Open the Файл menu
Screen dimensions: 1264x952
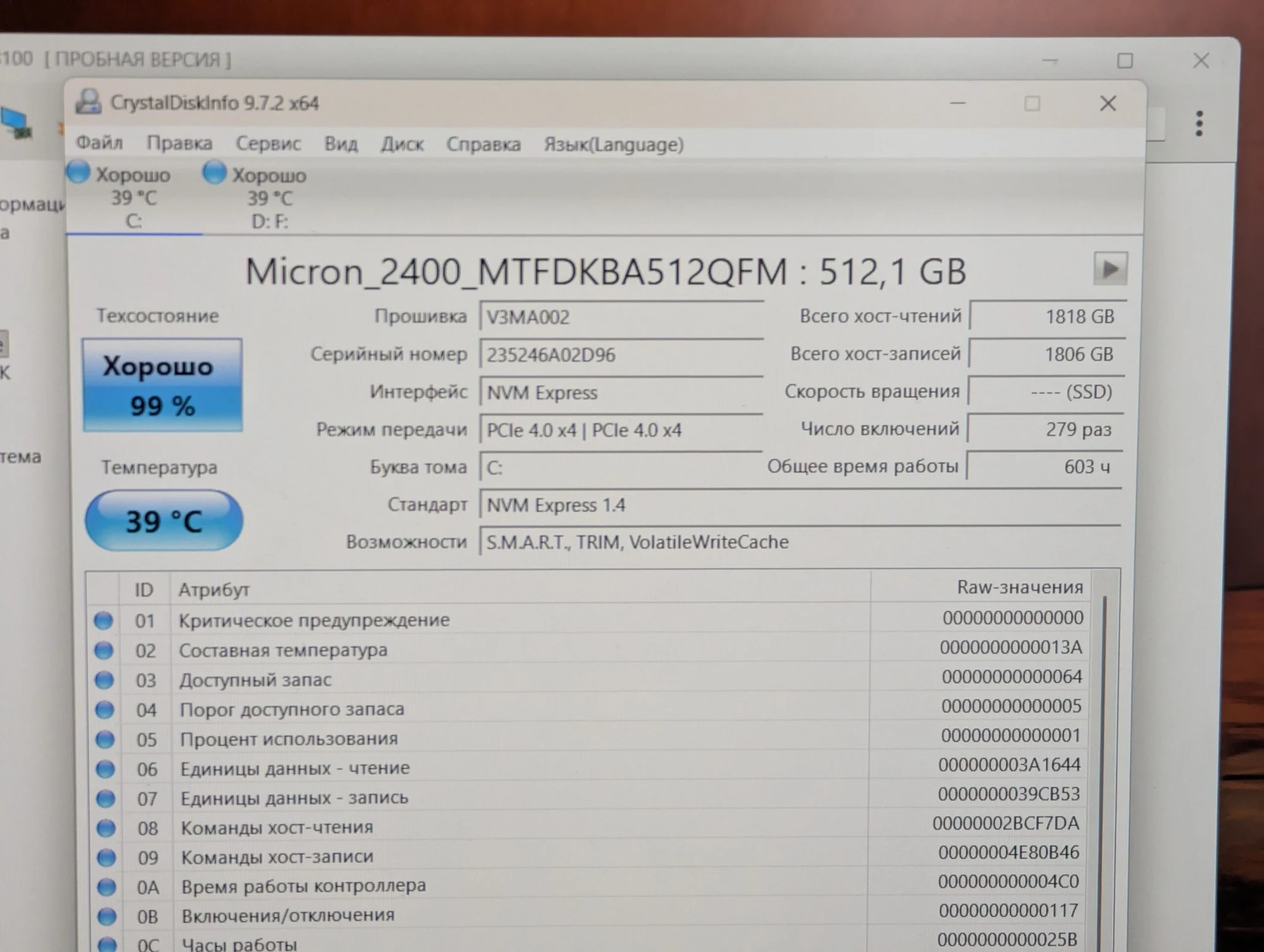99,143
